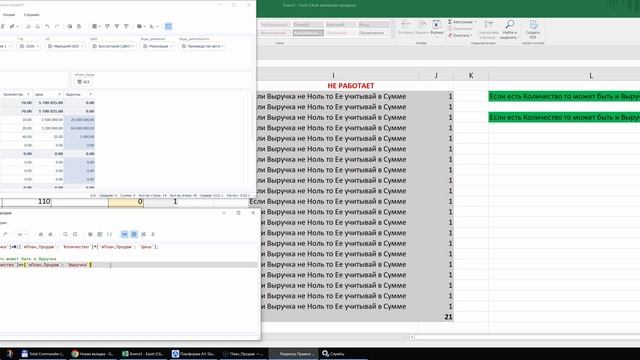Click the square icon right of the magnifier in rule editor
The image size is (640, 360).
(75, 234)
